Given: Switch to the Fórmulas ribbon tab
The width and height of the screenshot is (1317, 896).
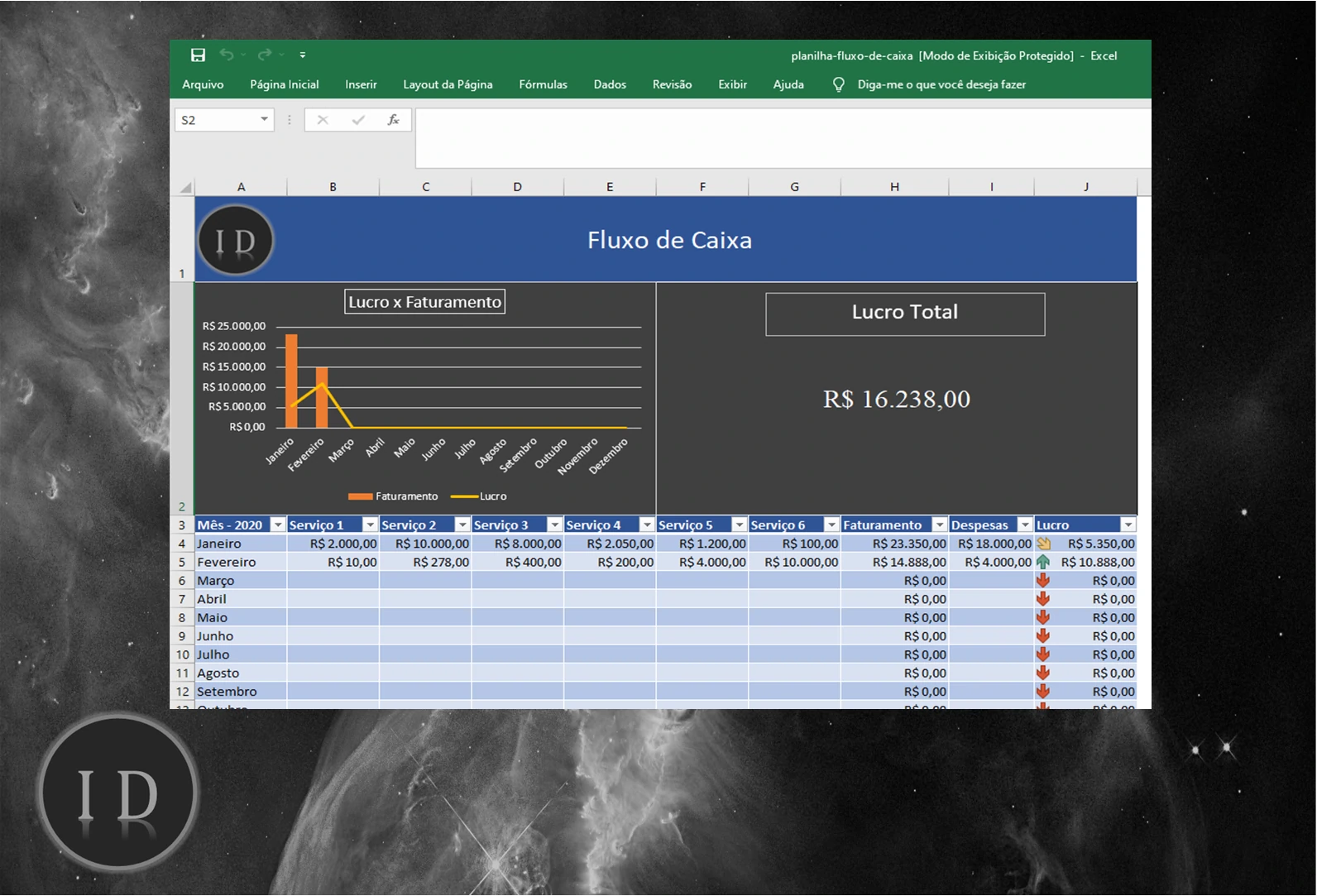Looking at the screenshot, I should (x=543, y=84).
